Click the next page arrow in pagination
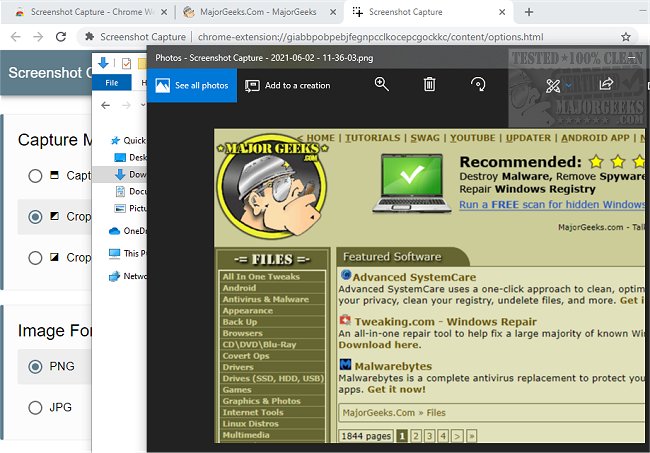Screen dimensions: 650x453 pyautogui.click(x=457, y=436)
